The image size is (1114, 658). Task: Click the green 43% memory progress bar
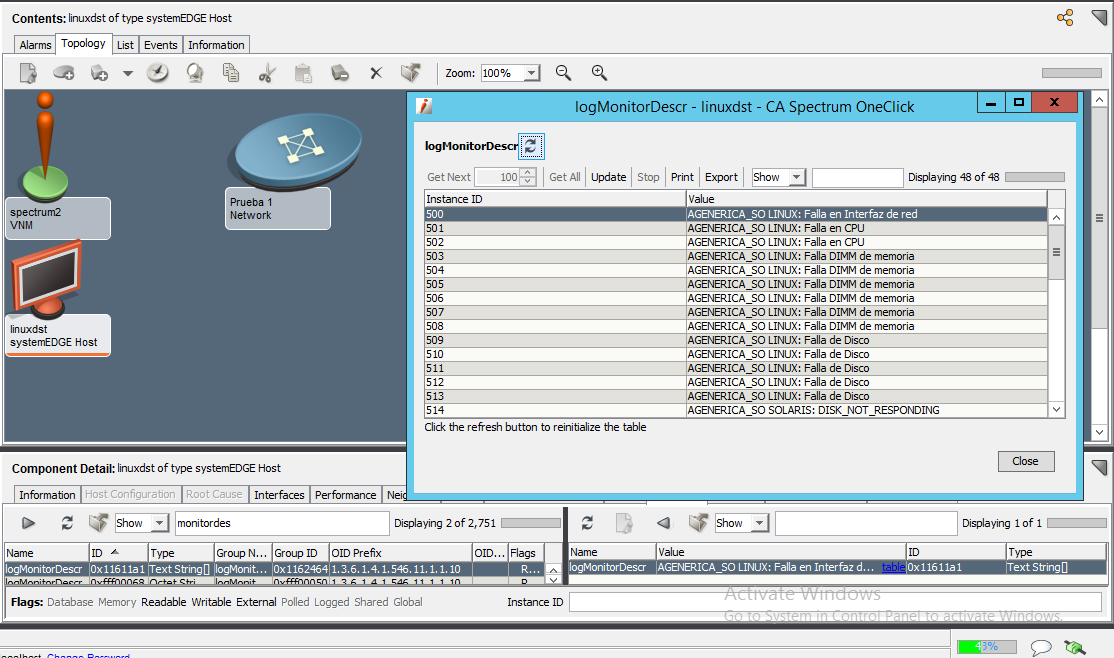986,647
